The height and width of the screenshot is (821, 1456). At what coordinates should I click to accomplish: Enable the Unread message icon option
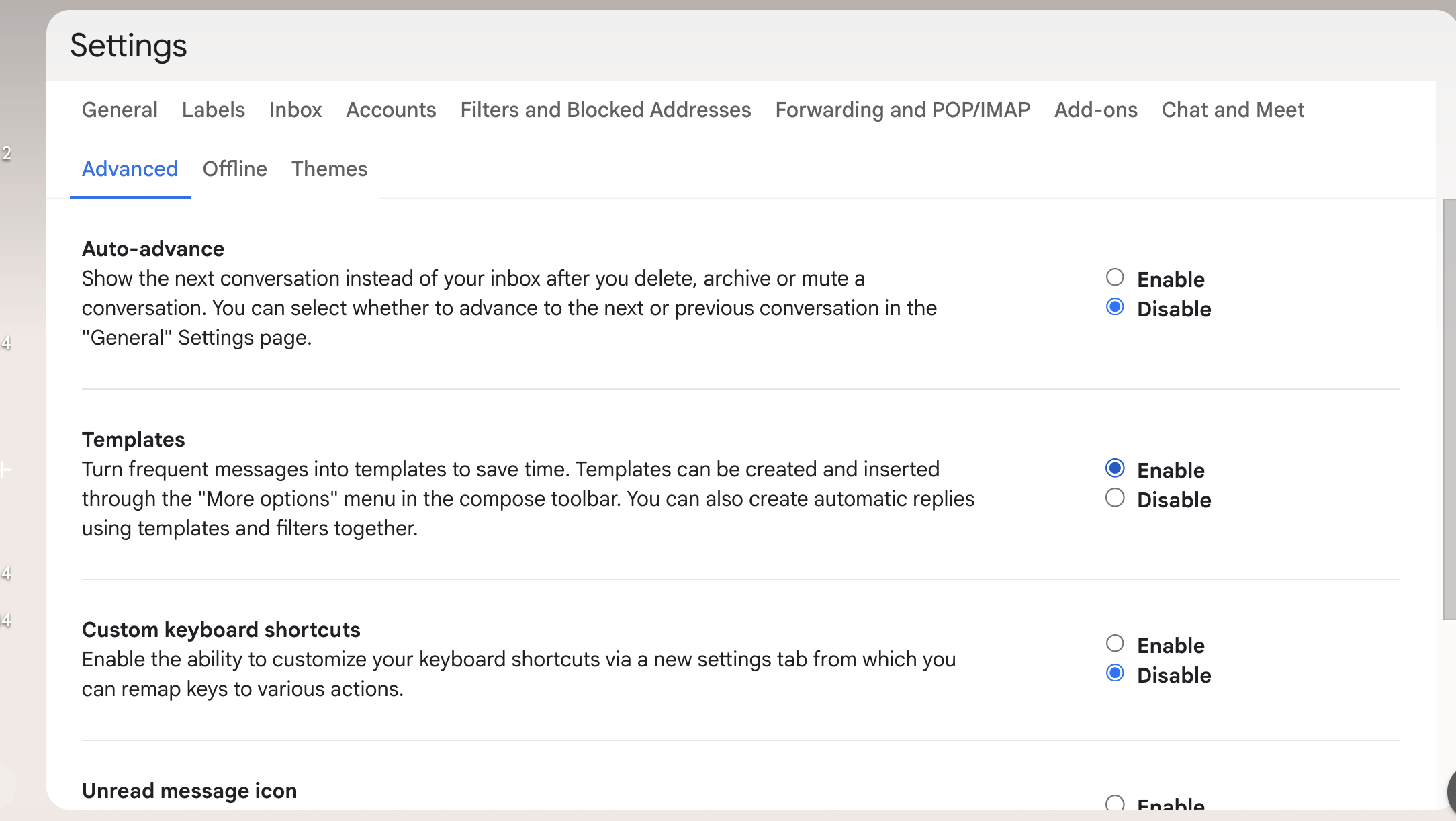[1115, 803]
